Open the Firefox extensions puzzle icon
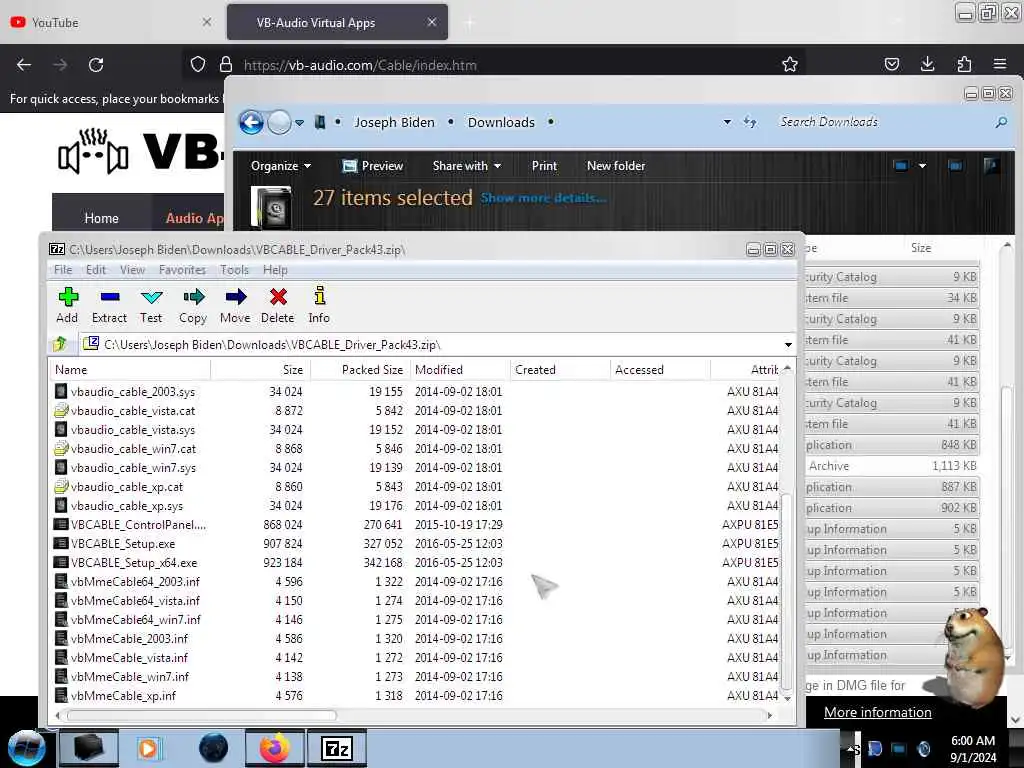1024x768 pixels. coord(964,64)
